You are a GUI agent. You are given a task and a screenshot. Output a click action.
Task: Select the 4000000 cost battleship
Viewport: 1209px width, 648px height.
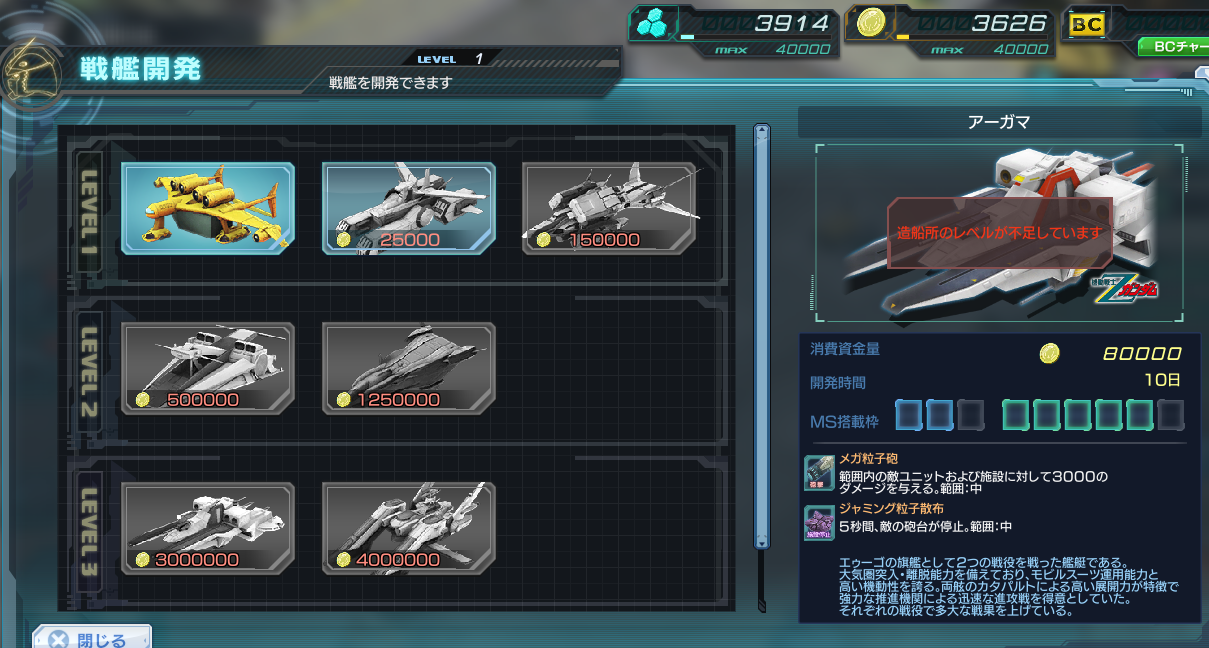pyautogui.click(x=409, y=527)
